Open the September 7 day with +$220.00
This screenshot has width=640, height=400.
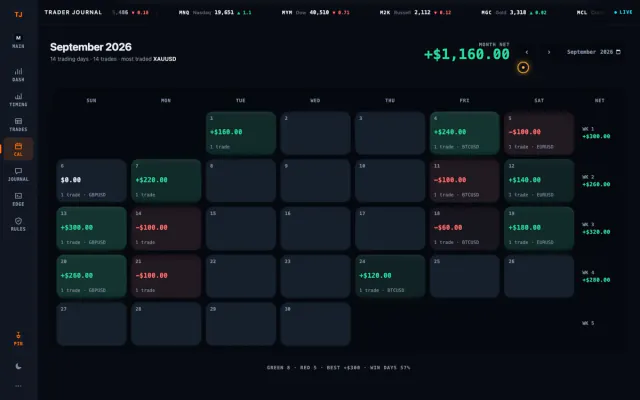pos(166,181)
